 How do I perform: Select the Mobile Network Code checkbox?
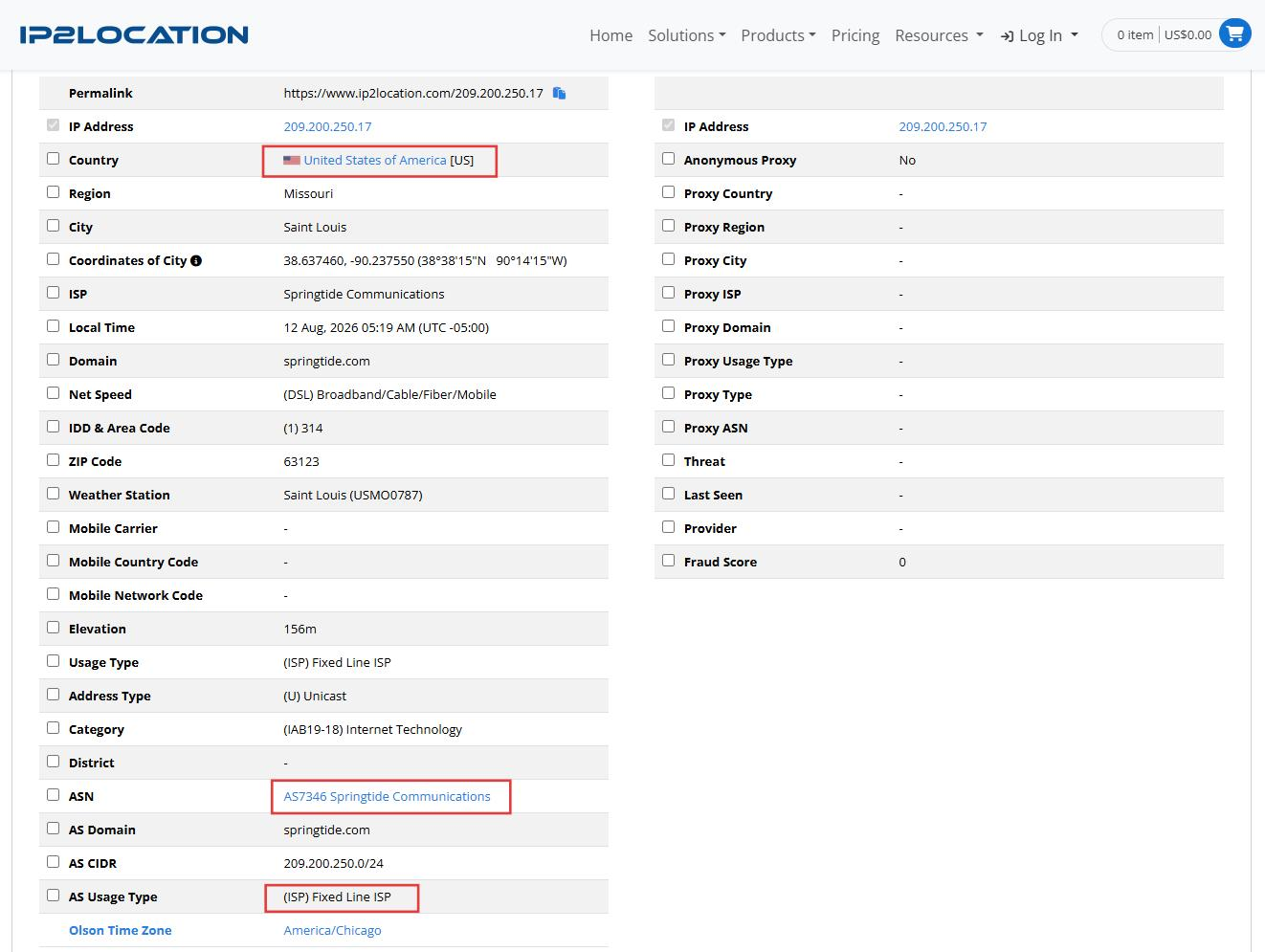click(54, 594)
